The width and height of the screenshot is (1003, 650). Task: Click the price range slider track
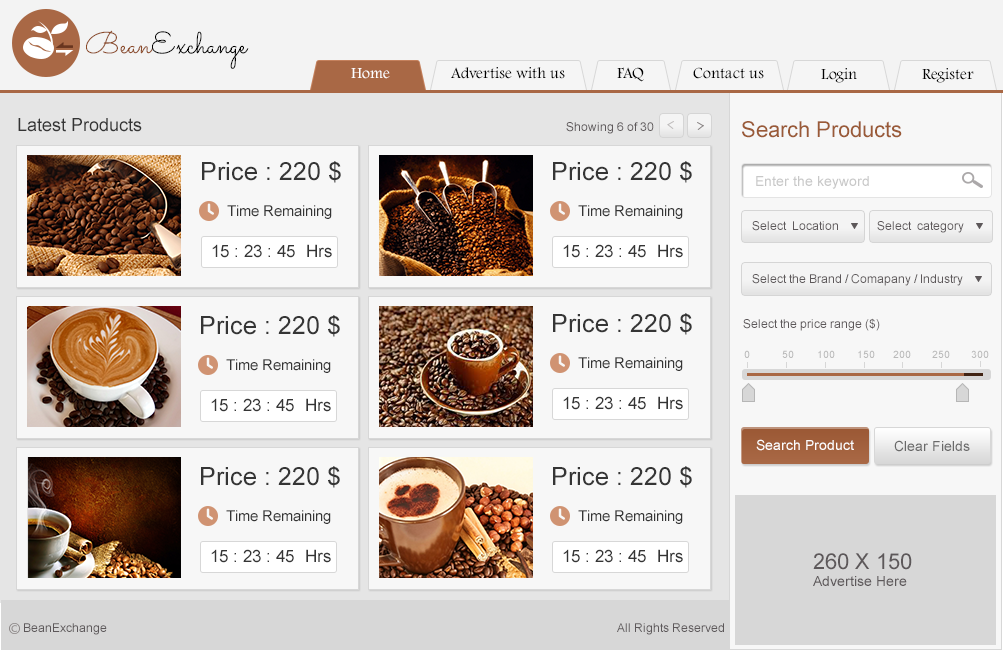click(866, 374)
